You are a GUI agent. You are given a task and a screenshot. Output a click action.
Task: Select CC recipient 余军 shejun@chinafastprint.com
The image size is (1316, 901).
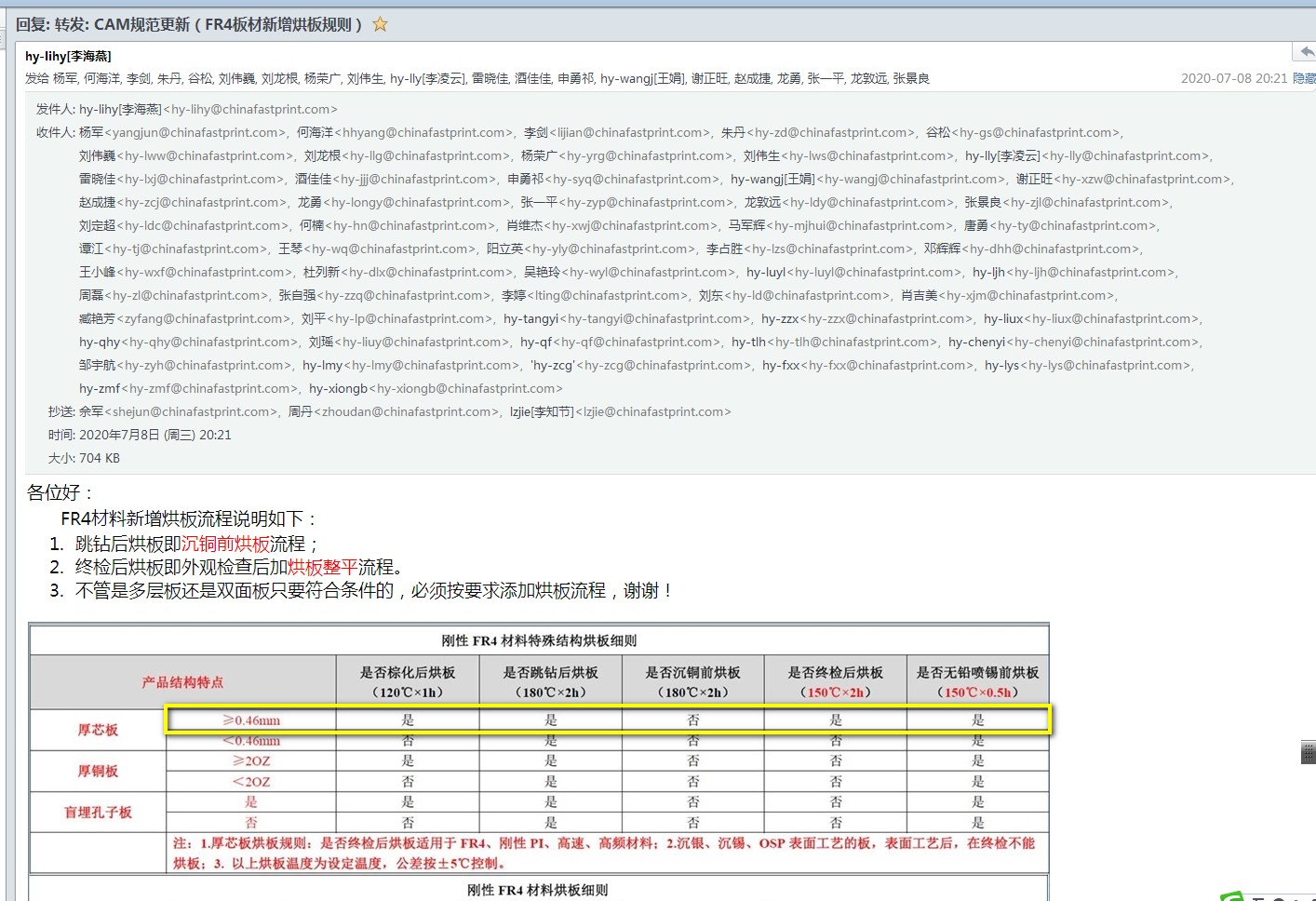(178, 412)
